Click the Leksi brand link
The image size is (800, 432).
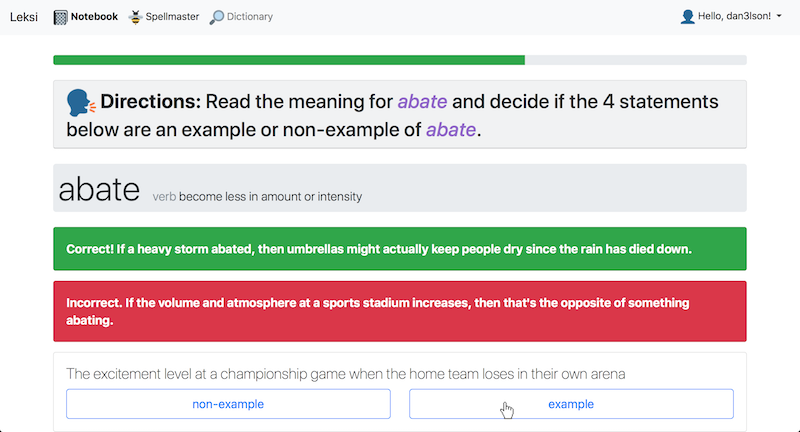23,17
